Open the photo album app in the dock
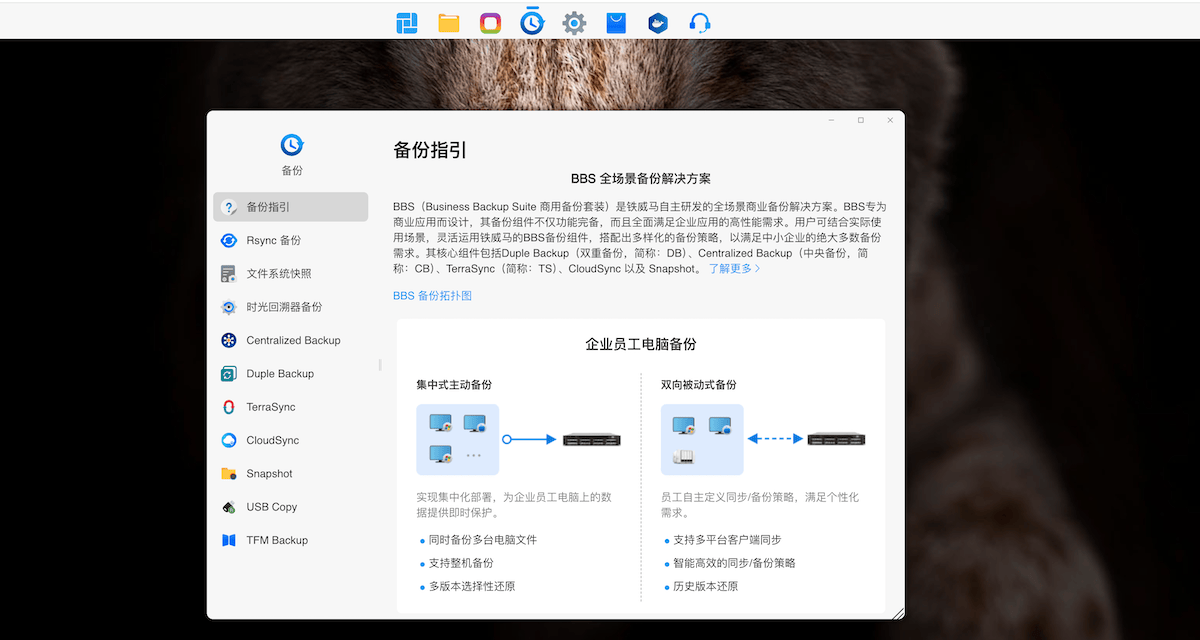1200x640 pixels. tap(490, 21)
